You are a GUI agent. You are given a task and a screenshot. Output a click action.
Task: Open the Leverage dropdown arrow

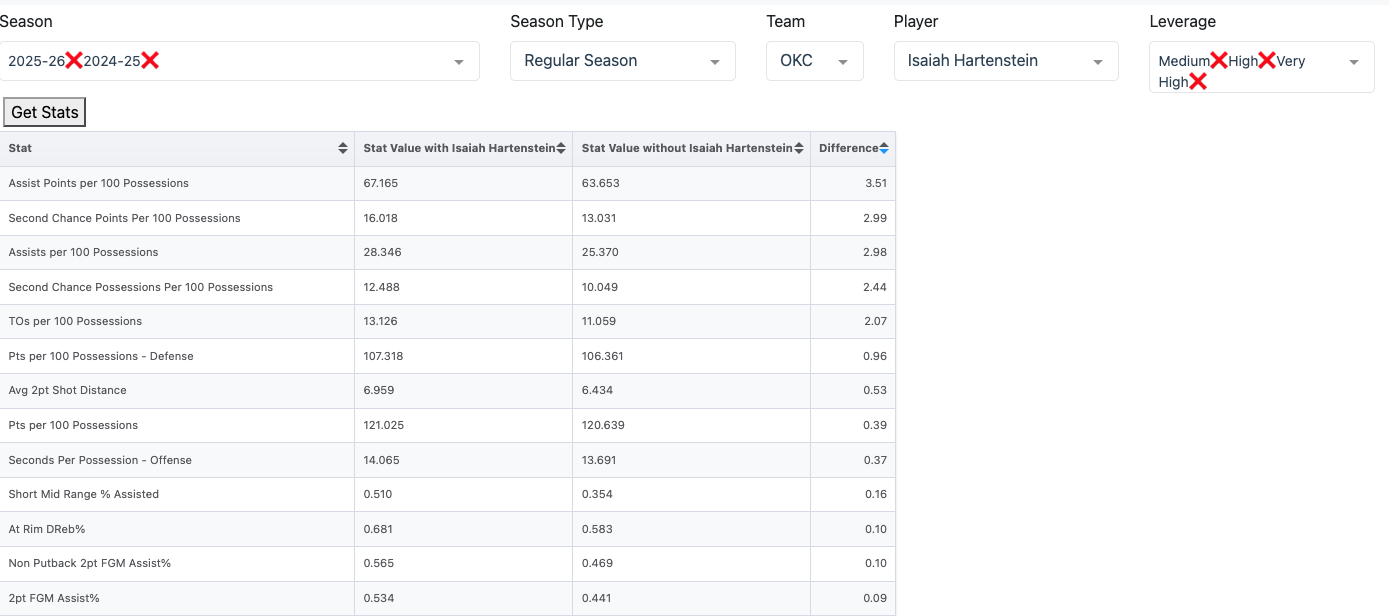pyautogui.click(x=1354, y=62)
